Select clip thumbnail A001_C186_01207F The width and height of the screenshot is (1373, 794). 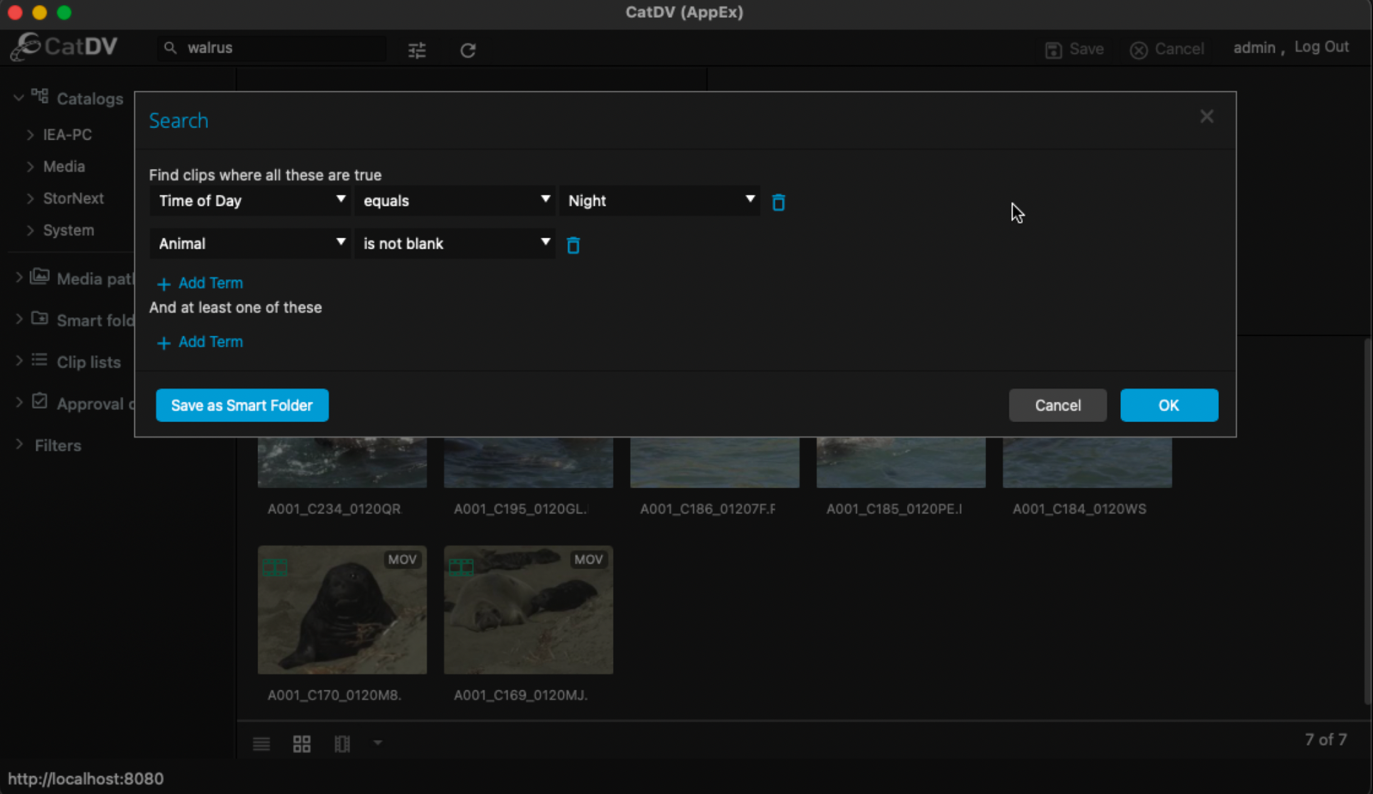[x=715, y=462]
